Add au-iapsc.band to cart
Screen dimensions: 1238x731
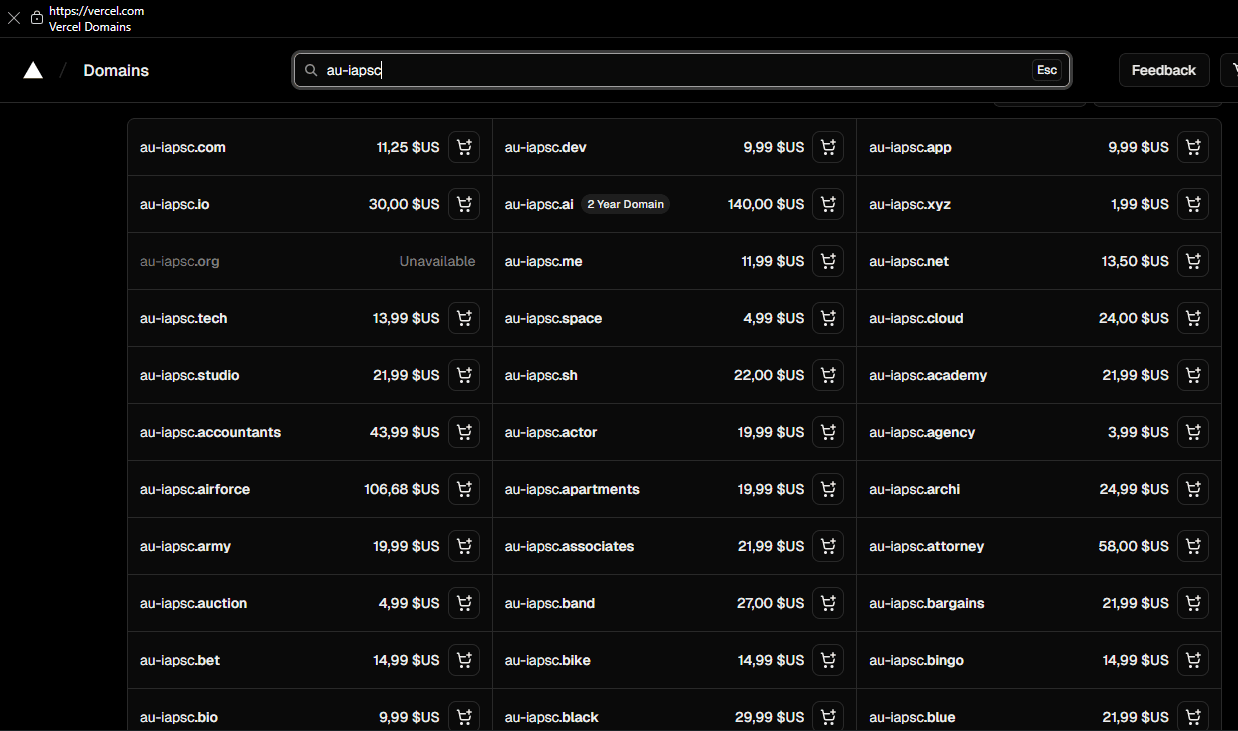pos(828,604)
